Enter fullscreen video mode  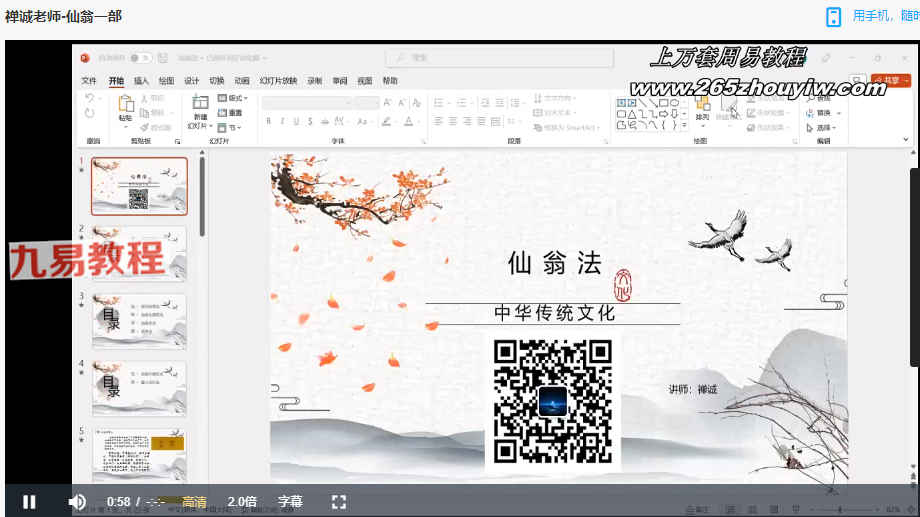pos(339,502)
